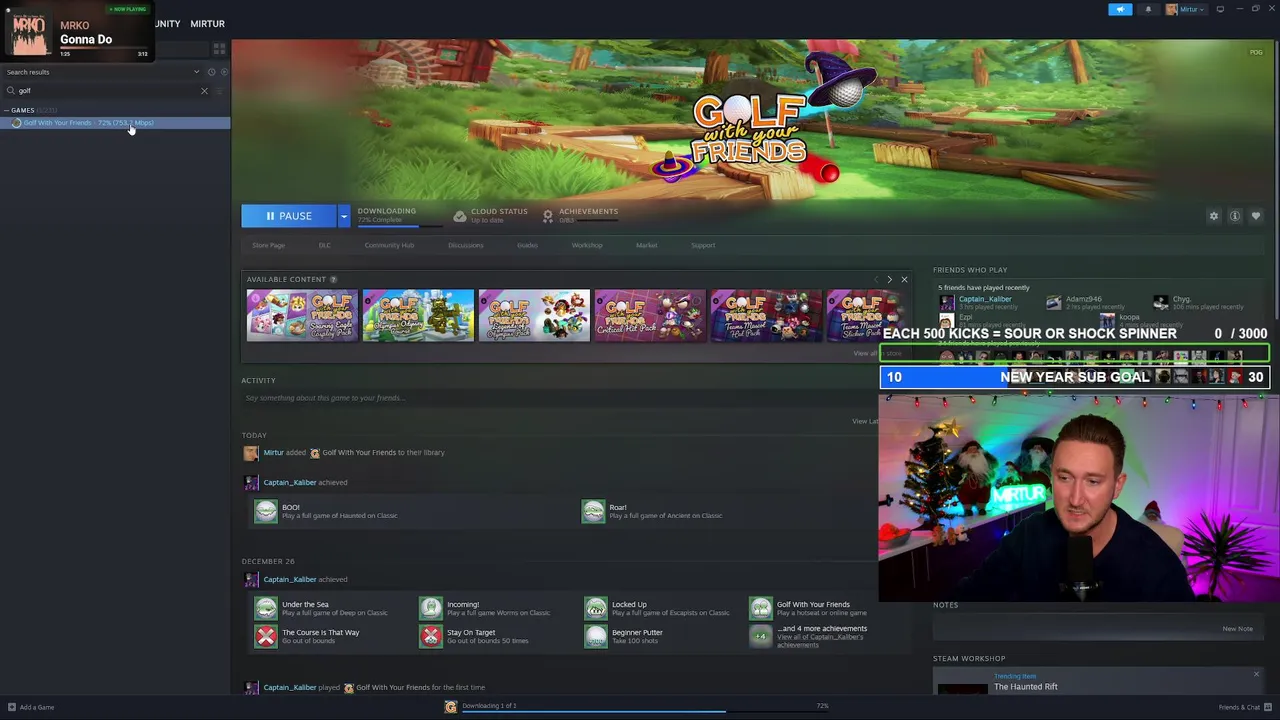
Task: Dismiss the Steam Workshop trending item
Action: click(1256, 675)
